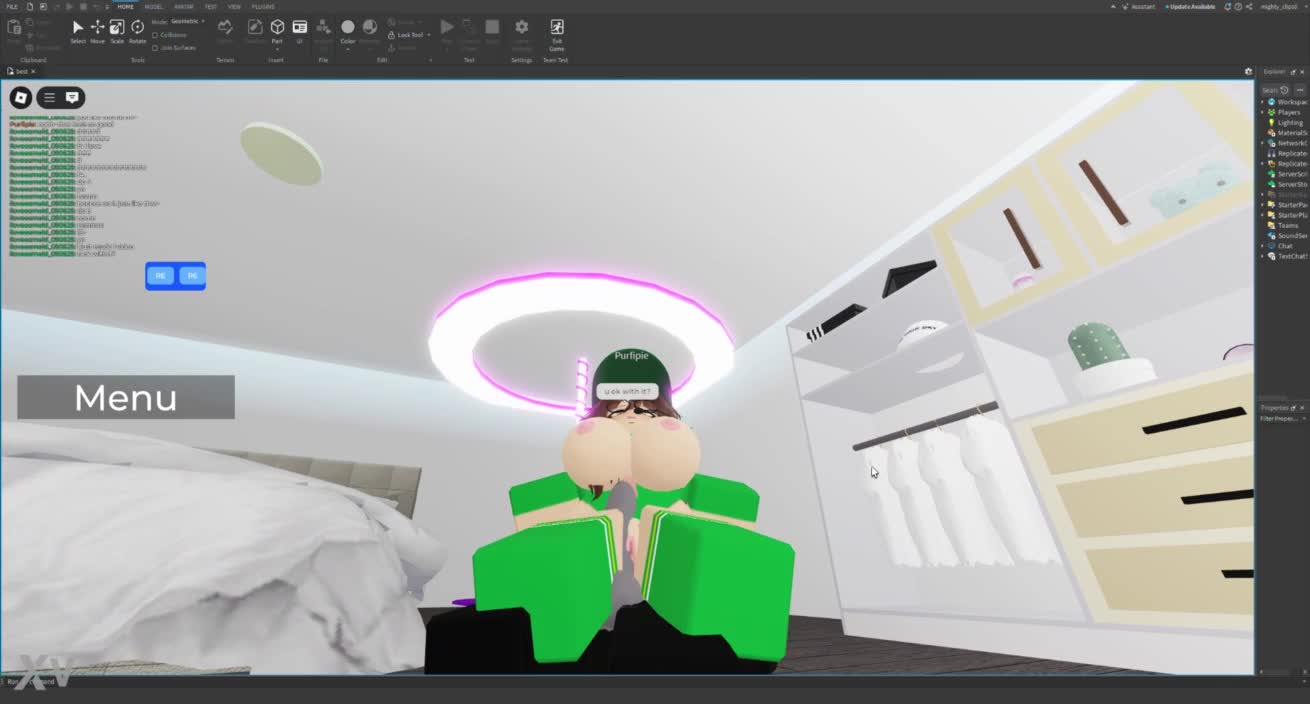Toggle the Lock Tool option
The image size is (1310, 704).
click(409, 35)
